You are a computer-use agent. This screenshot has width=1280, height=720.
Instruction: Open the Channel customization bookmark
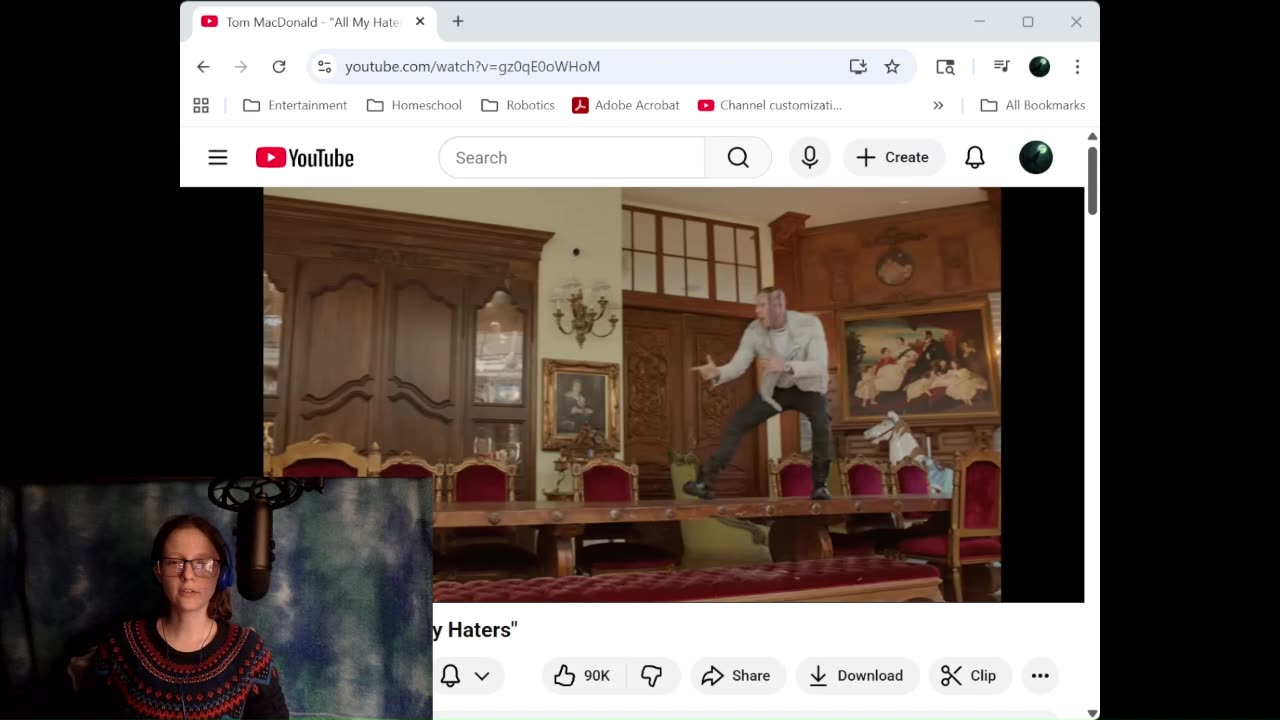[x=770, y=105]
